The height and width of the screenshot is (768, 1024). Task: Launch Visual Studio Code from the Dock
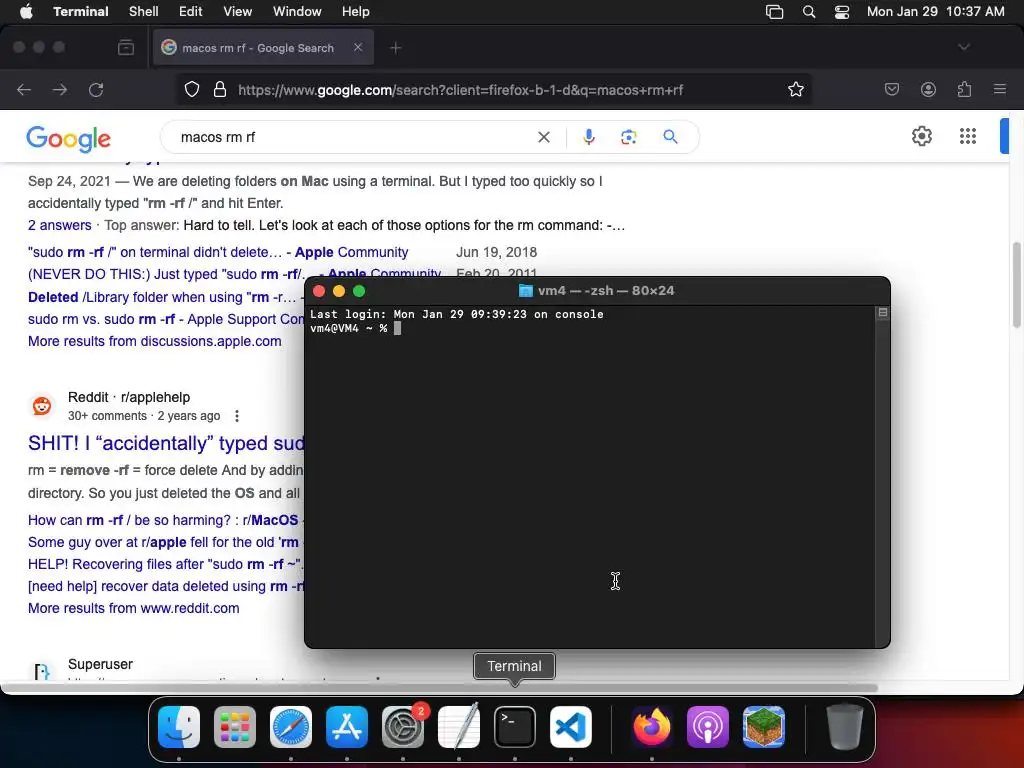pos(571,727)
